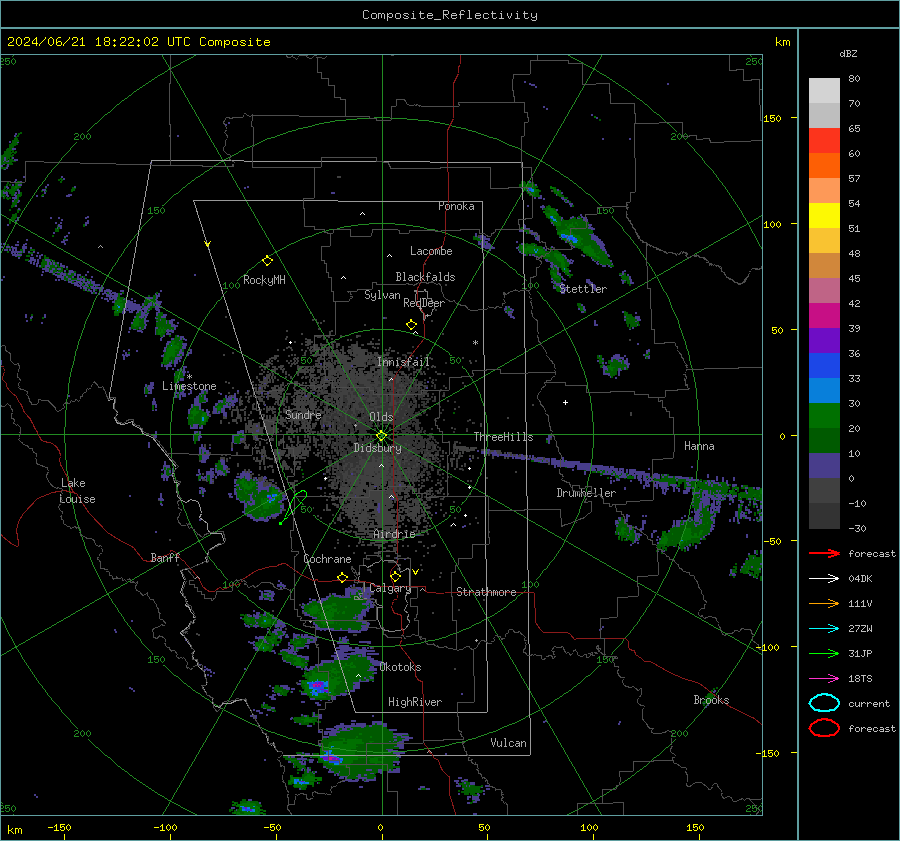The width and height of the screenshot is (900, 841).
Task: Click the HighRiver town label
Action: pos(415,702)
